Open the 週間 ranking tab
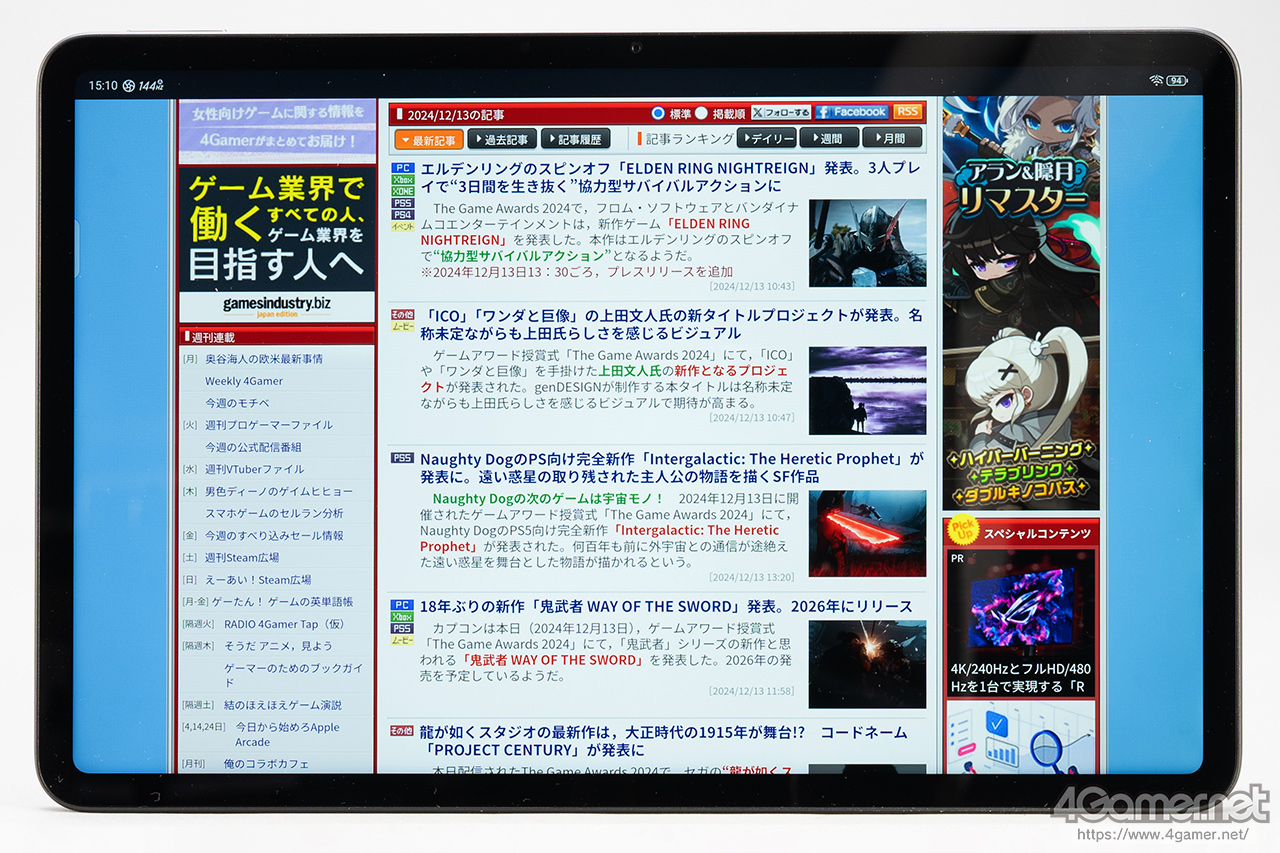 pyautogui.click(x=829, y=139)
